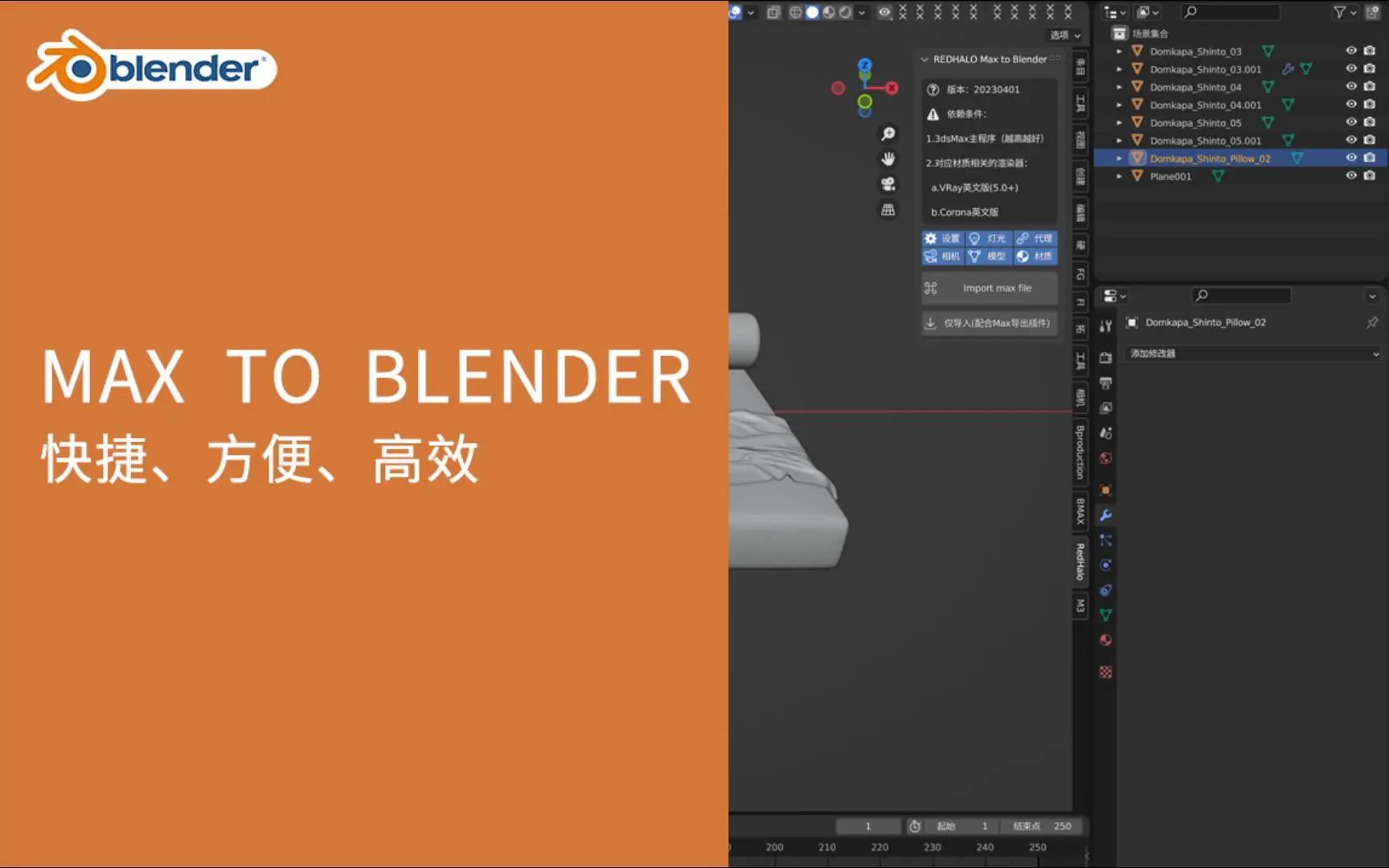Image resolution: width=1389 pixels, height=868 pixels.
Task: Expand Domkapa_Shinto_05 tree item
Action: [x=1119, y=123]
